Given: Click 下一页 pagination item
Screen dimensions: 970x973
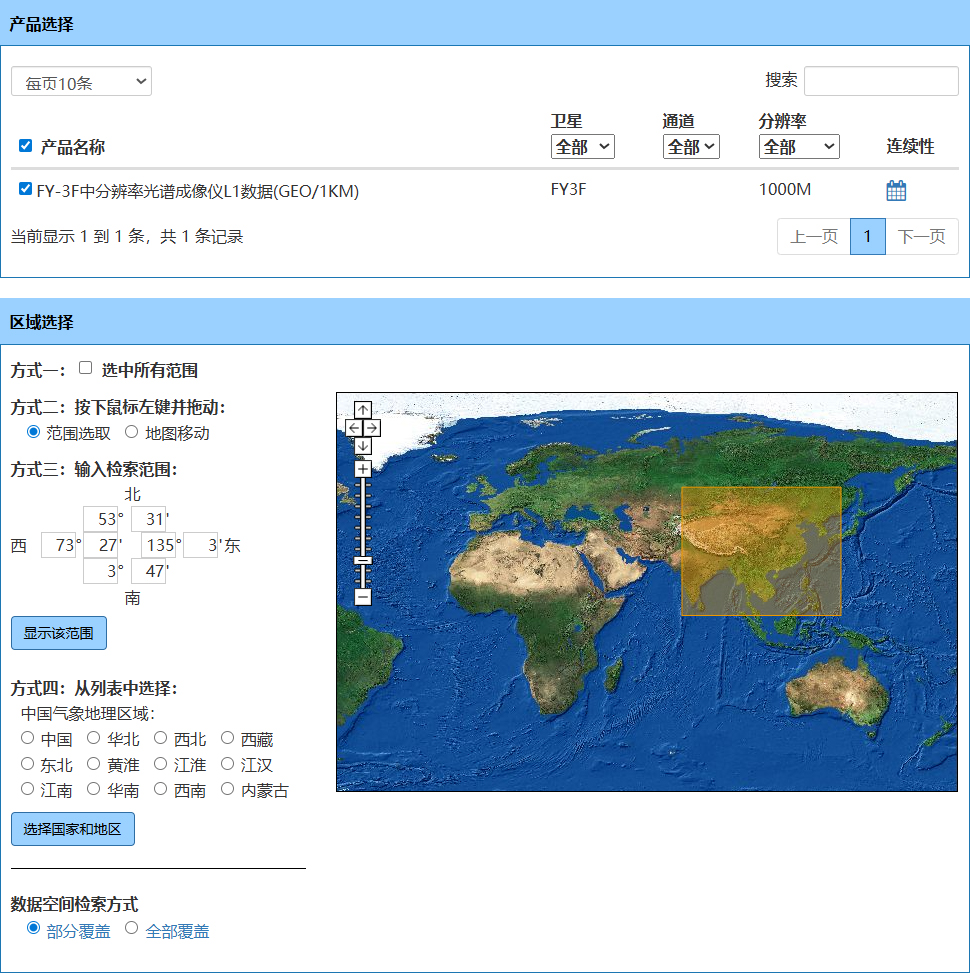Looking at the screenshot, I should [921, 237].
